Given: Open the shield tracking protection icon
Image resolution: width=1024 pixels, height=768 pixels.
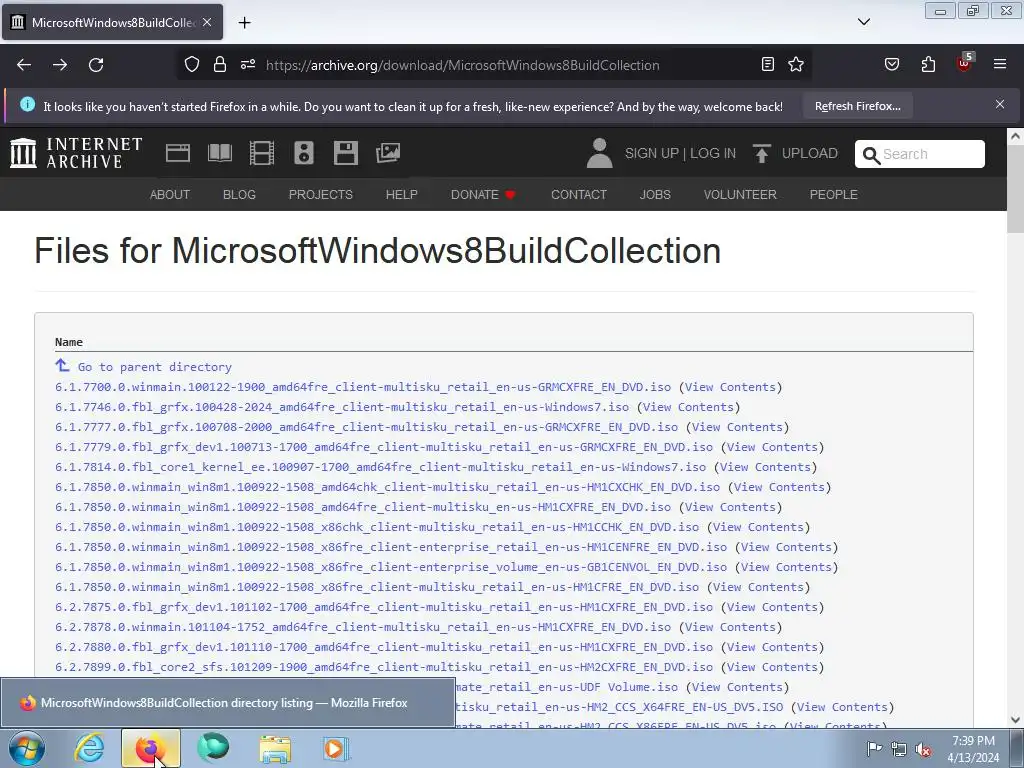Looking at the screenshot, I should click(191, 65).
